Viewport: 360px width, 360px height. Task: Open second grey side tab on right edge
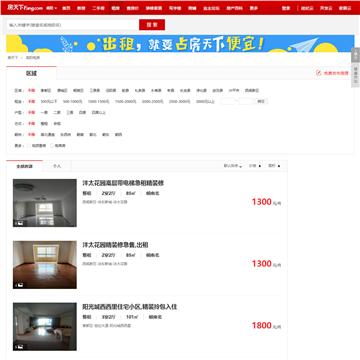tap(355, 75)
